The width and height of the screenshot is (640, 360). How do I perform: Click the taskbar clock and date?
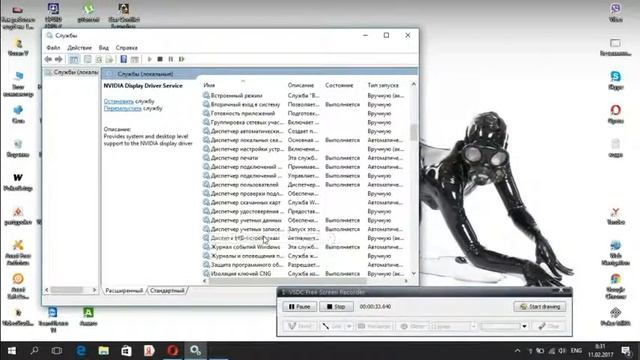pyautogui.click(x=600, y=351)
